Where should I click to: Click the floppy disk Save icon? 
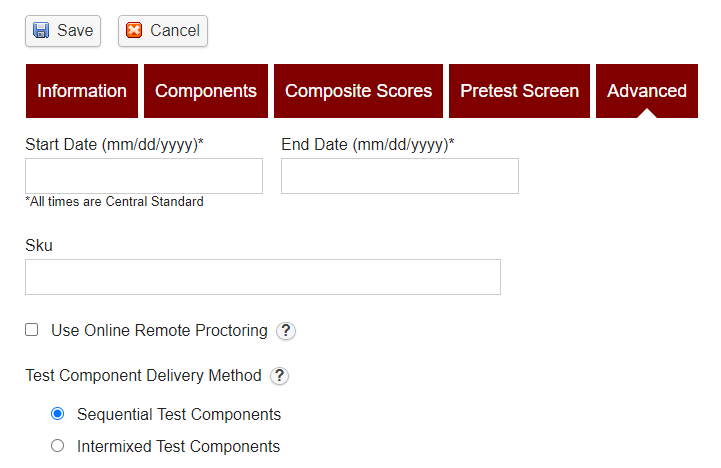(41, 30)
